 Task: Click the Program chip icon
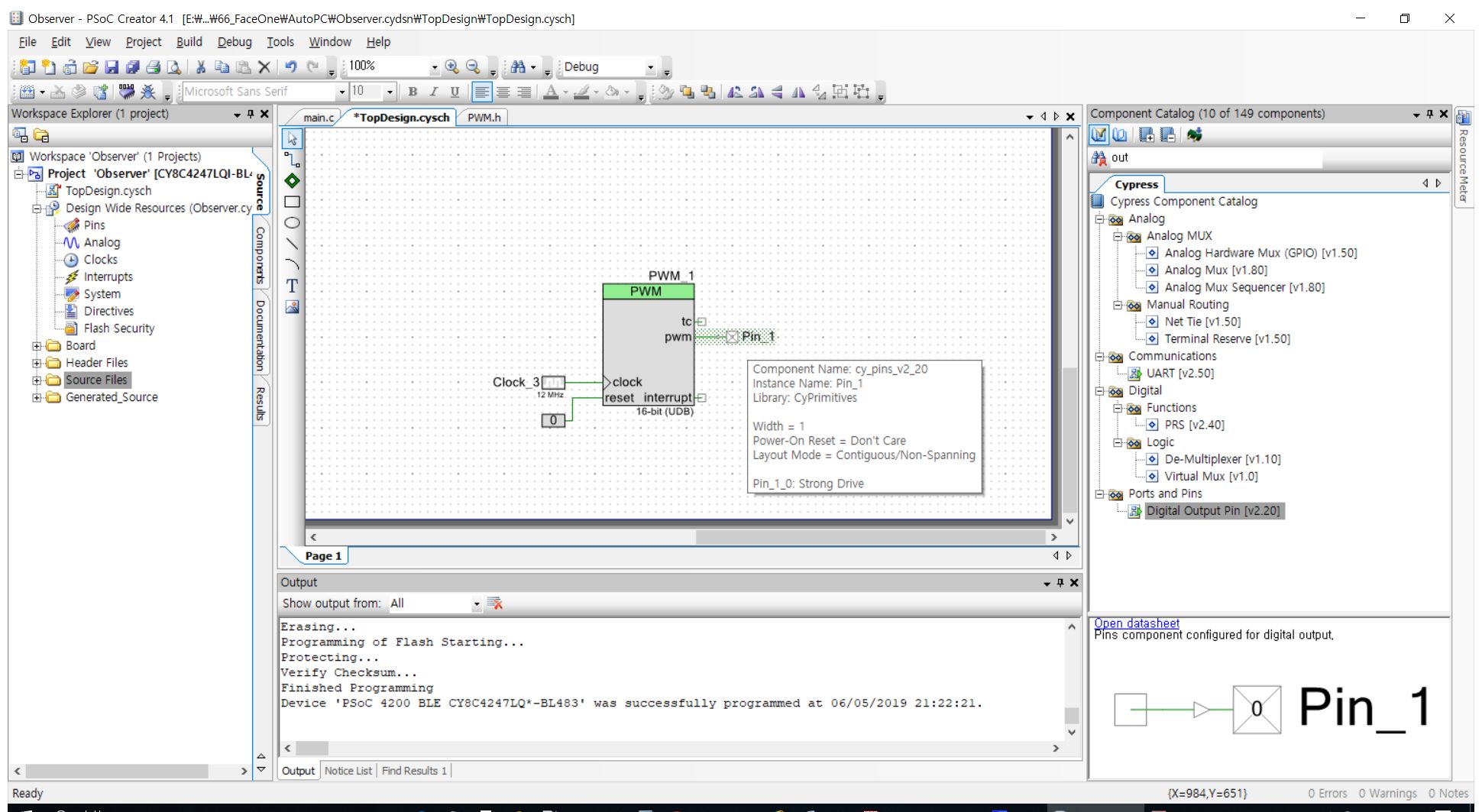coord(127,92)
